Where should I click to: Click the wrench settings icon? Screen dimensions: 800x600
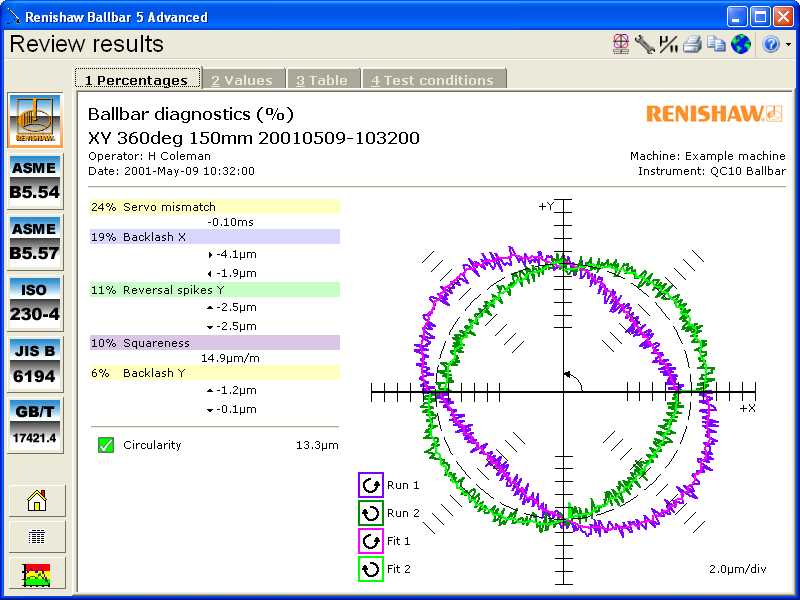coord(644,44)
